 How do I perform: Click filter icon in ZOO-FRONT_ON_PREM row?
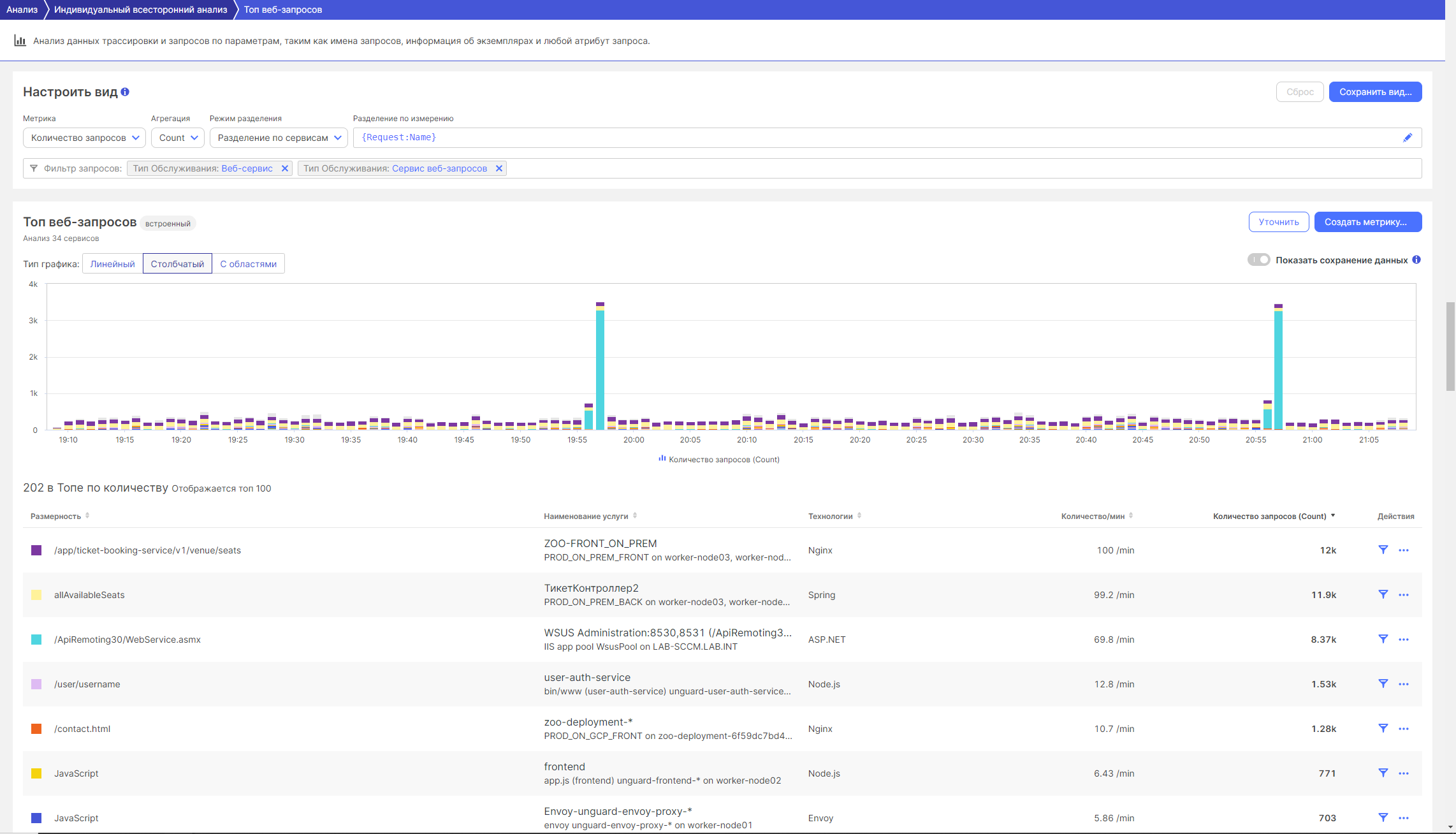(1383, 550)
